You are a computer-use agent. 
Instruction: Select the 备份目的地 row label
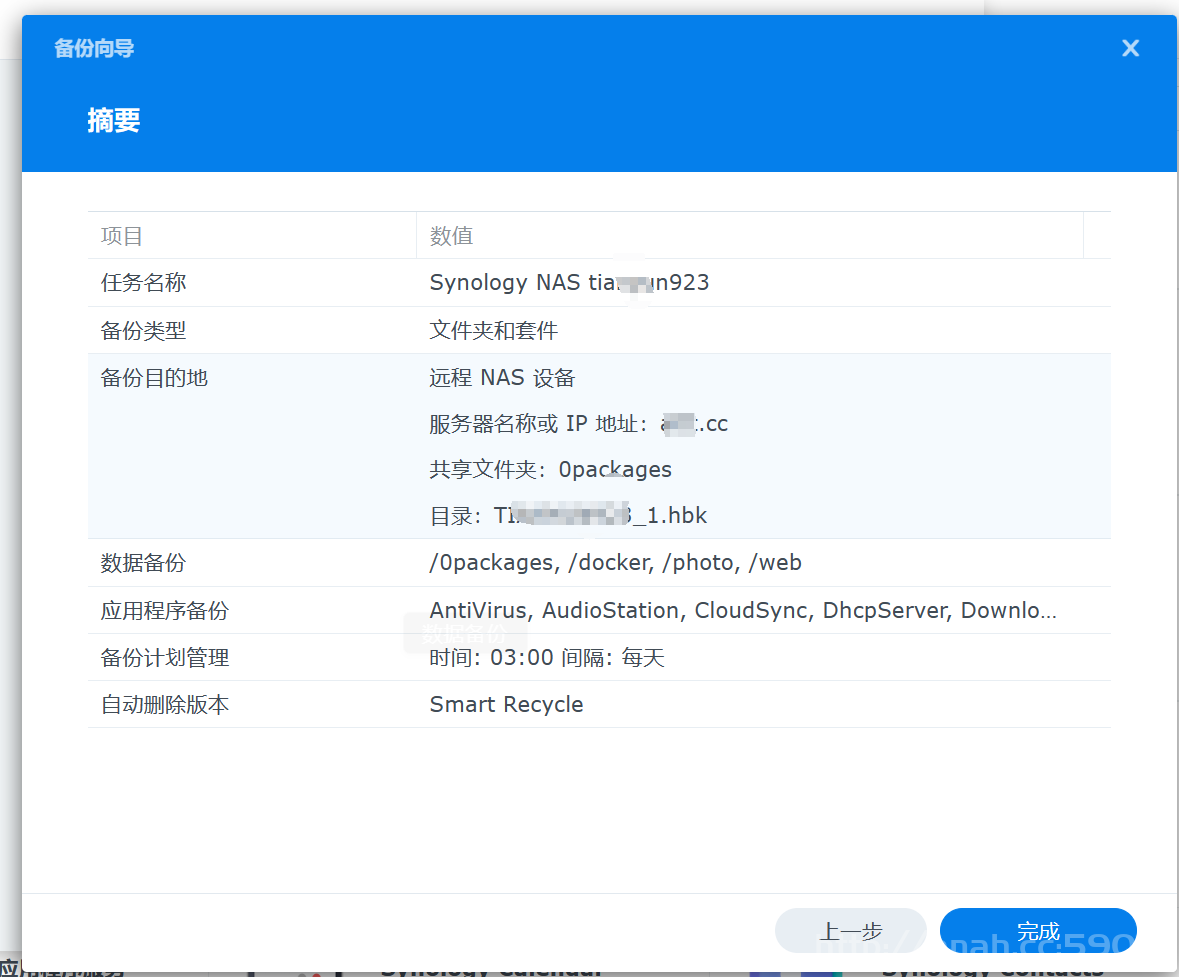coord(154,378)
